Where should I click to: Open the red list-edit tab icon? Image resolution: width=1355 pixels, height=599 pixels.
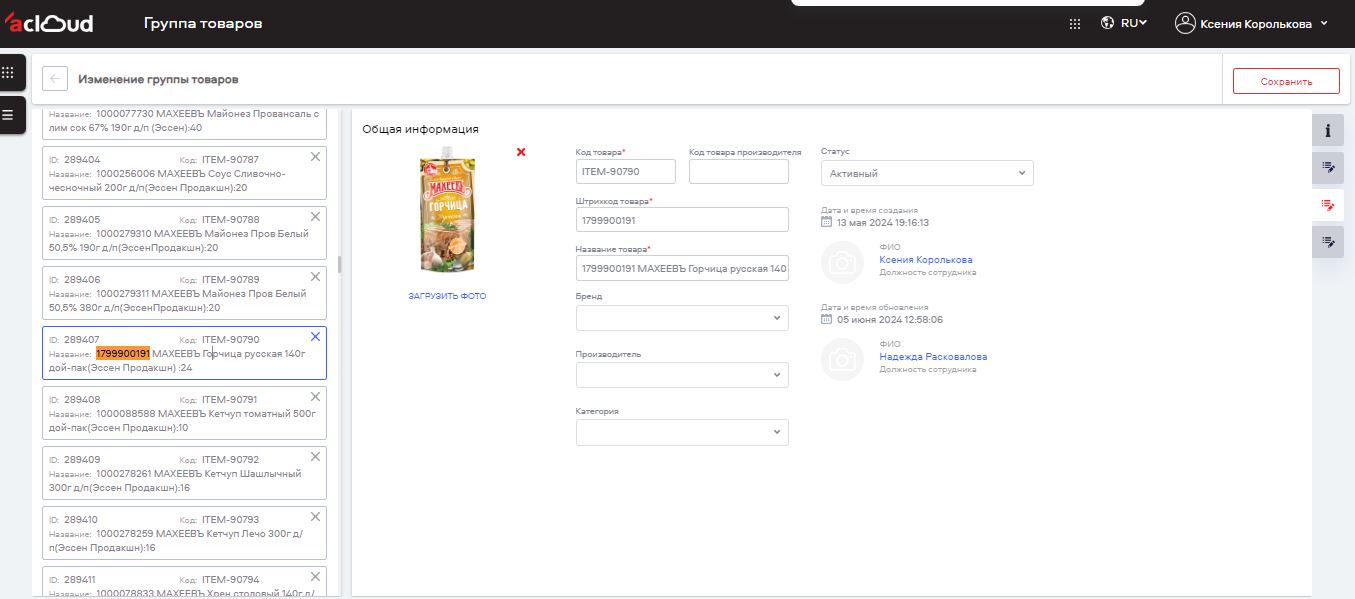coord(1327,205)
